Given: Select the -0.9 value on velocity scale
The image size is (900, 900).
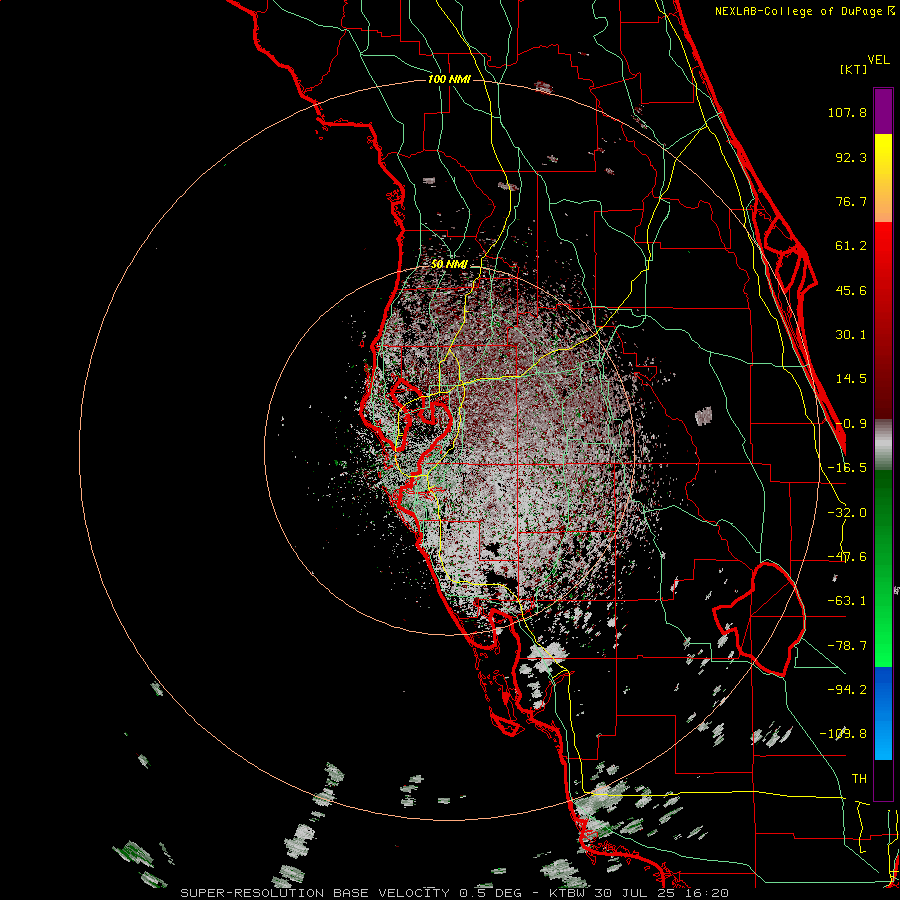Looking at the screenshot, I should pyautogui.click(x=851, y=424).
